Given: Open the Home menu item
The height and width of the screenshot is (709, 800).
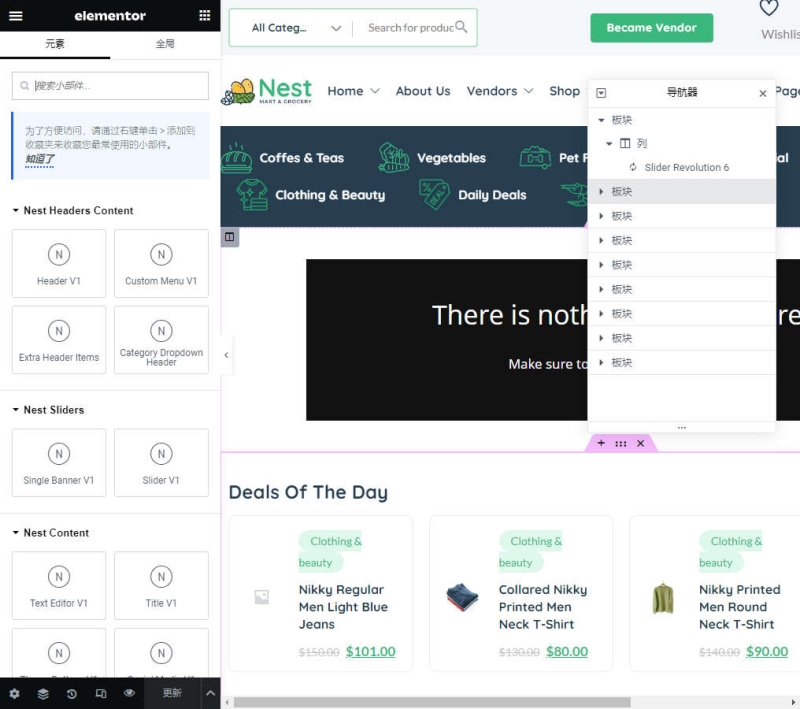Looking at the screenshot, I should tap(353, 91).
